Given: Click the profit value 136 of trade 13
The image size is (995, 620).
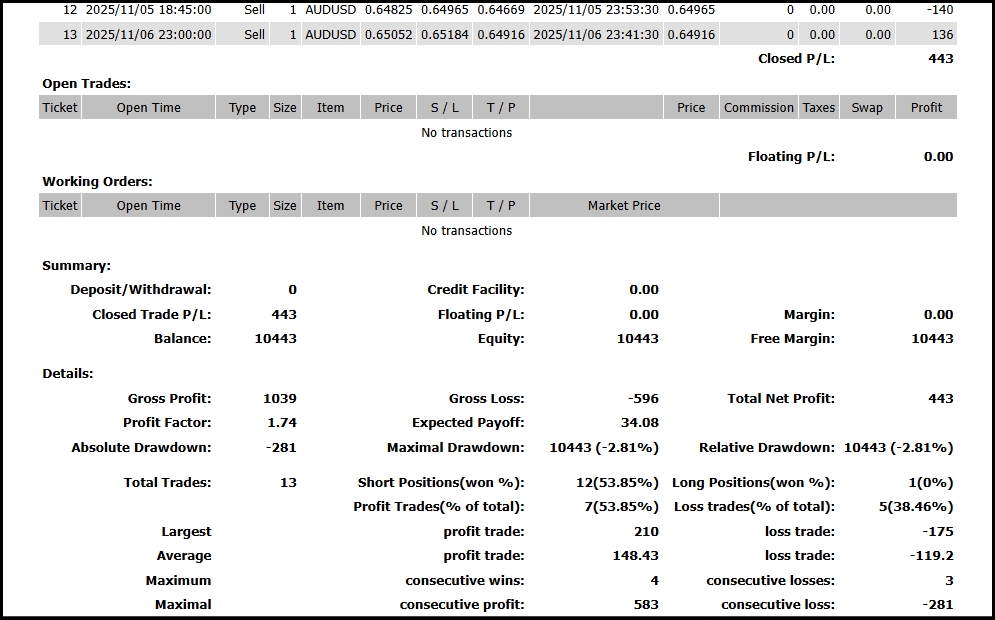Looking at the screenshot, I should point(941,35).
